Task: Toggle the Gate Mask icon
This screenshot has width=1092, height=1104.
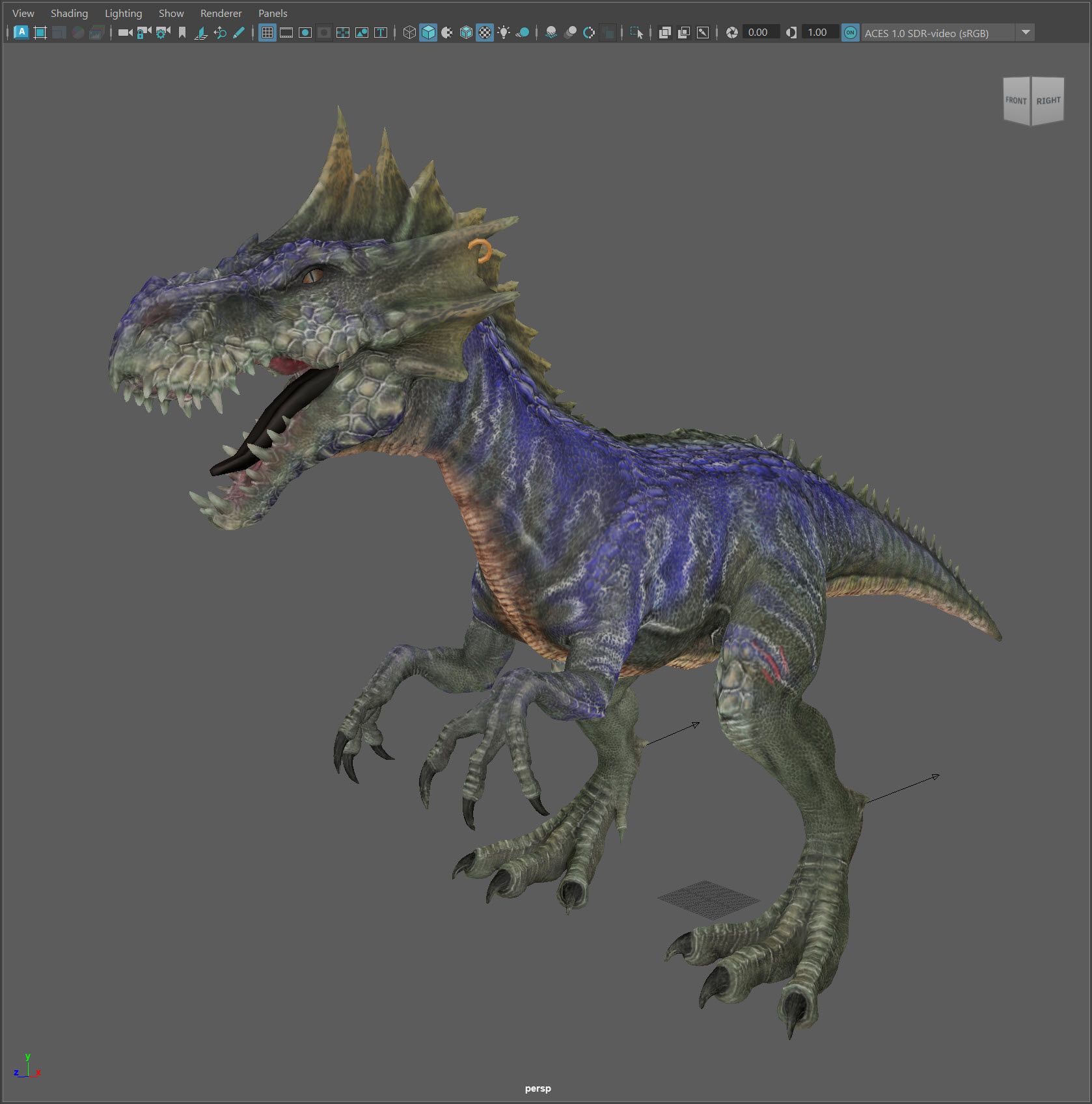Action: [x=324, y=33]
